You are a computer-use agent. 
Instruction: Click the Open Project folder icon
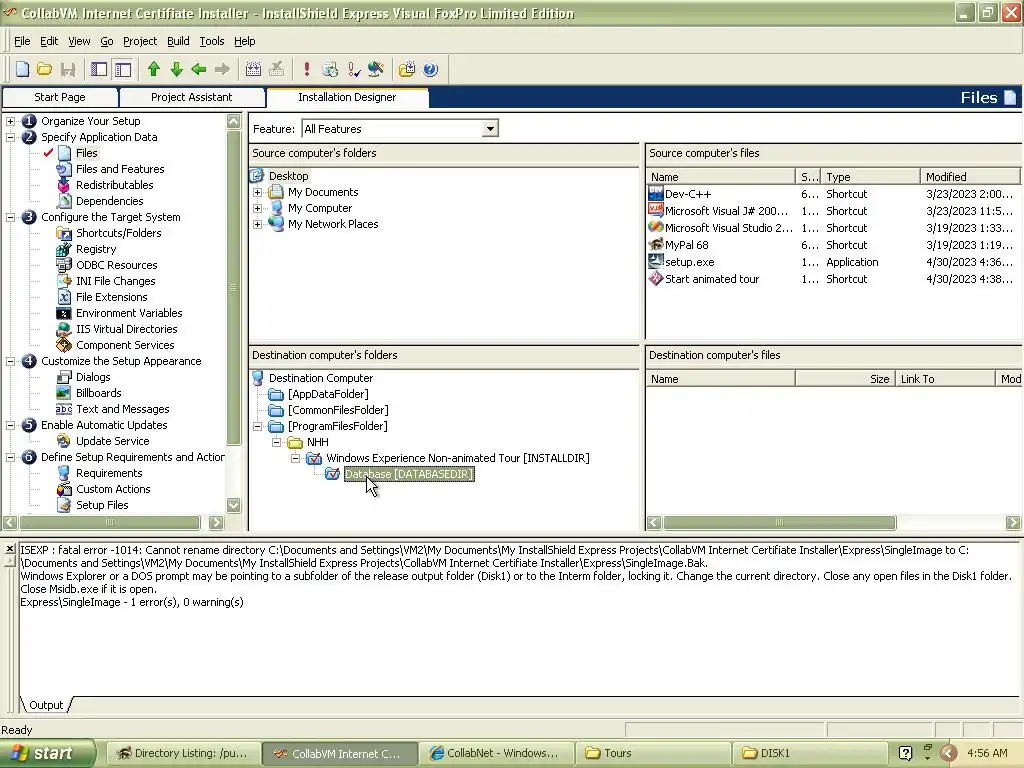(x=44, y=69)
